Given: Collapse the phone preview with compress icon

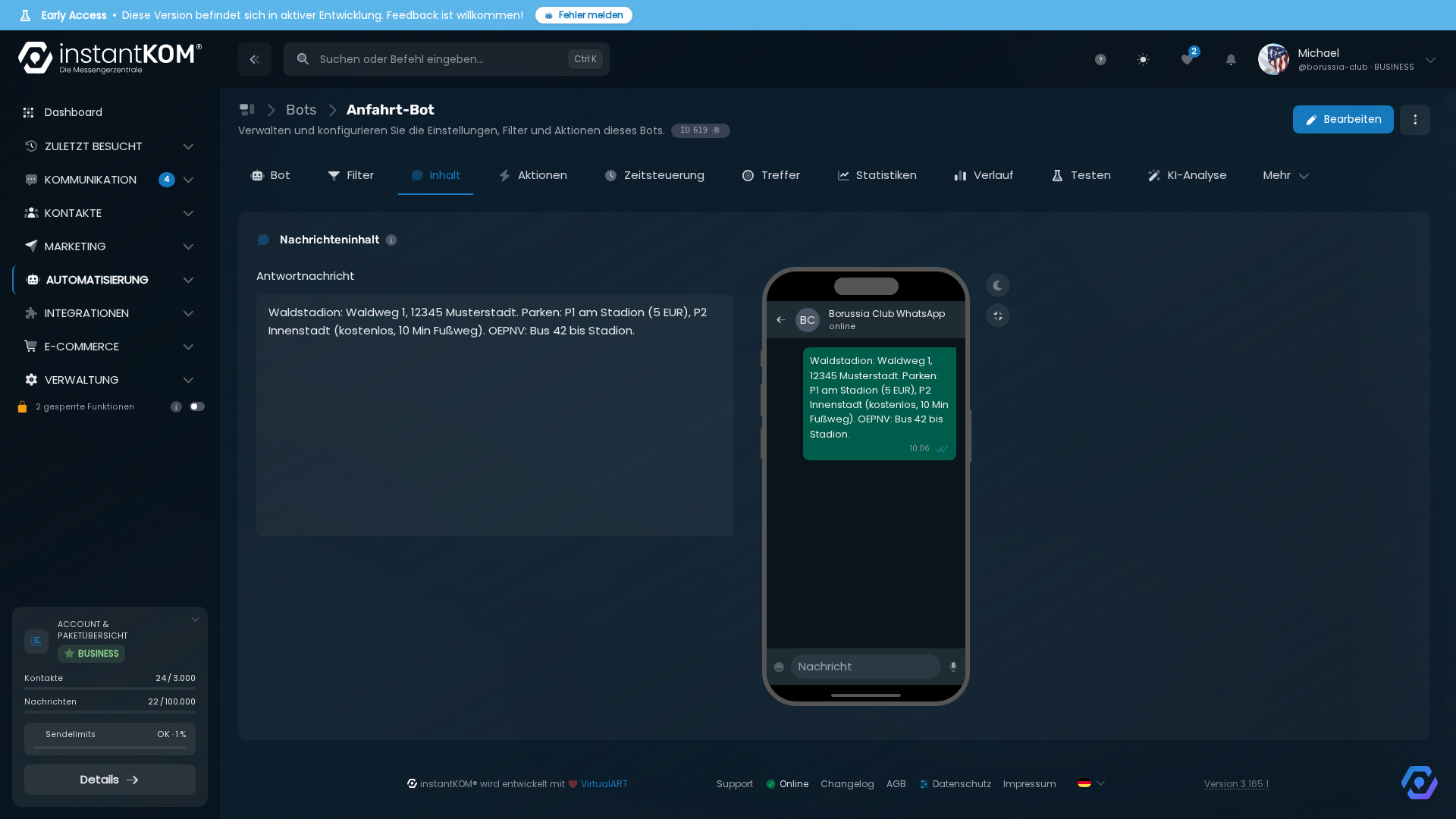Looking at the screenshot, I should [998, 315].
